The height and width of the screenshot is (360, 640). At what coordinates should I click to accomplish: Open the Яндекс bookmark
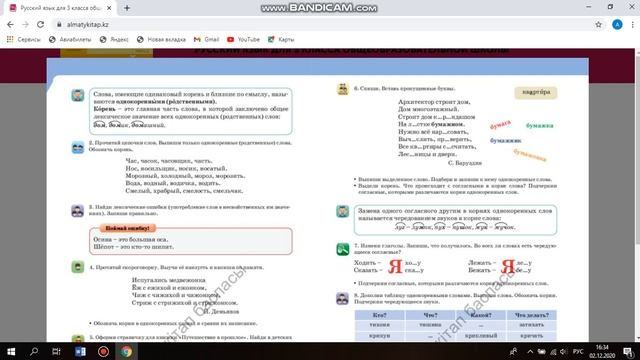point(114,40)
